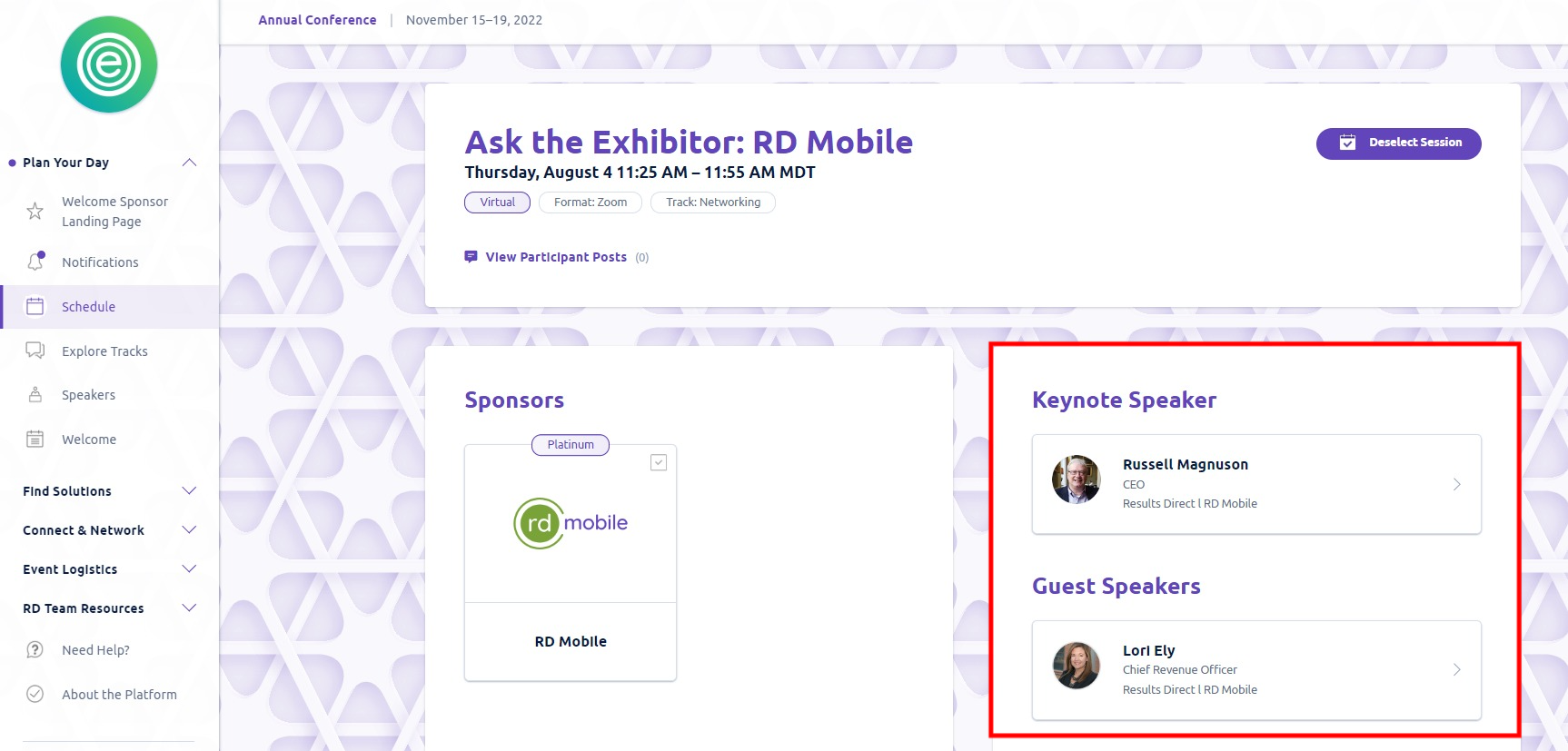Click the Track: Networking tag

coord(713,203)
